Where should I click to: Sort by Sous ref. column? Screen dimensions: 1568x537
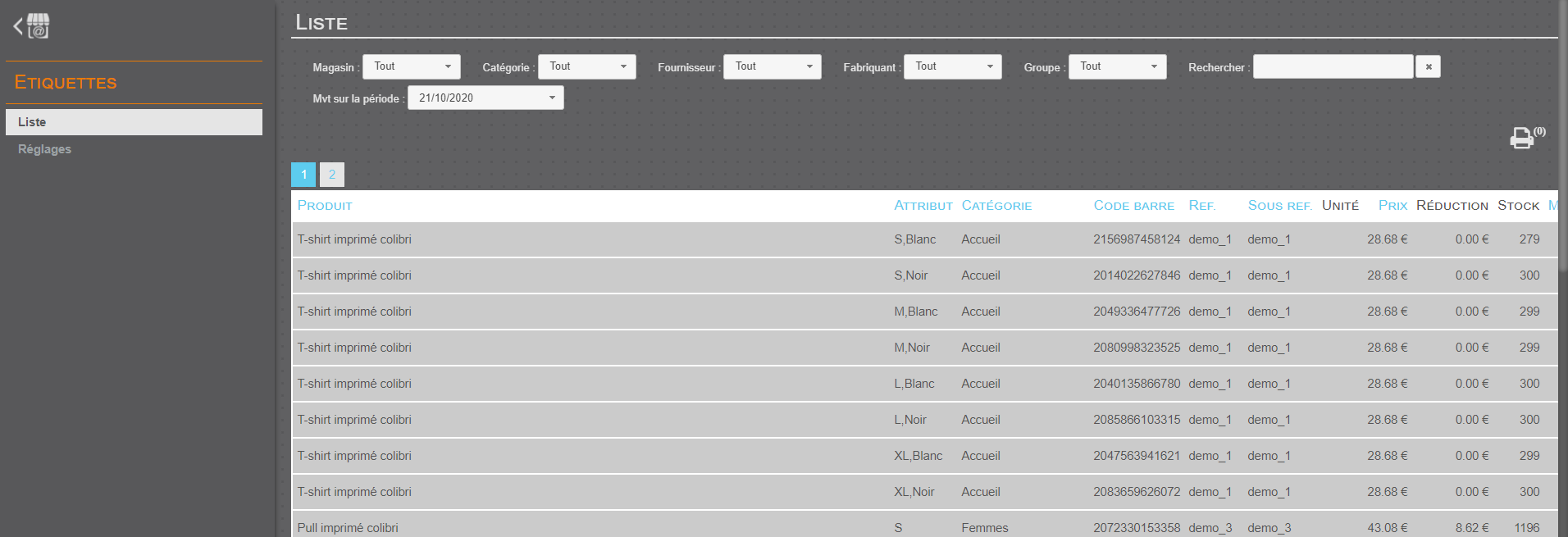click(1280, 206)
